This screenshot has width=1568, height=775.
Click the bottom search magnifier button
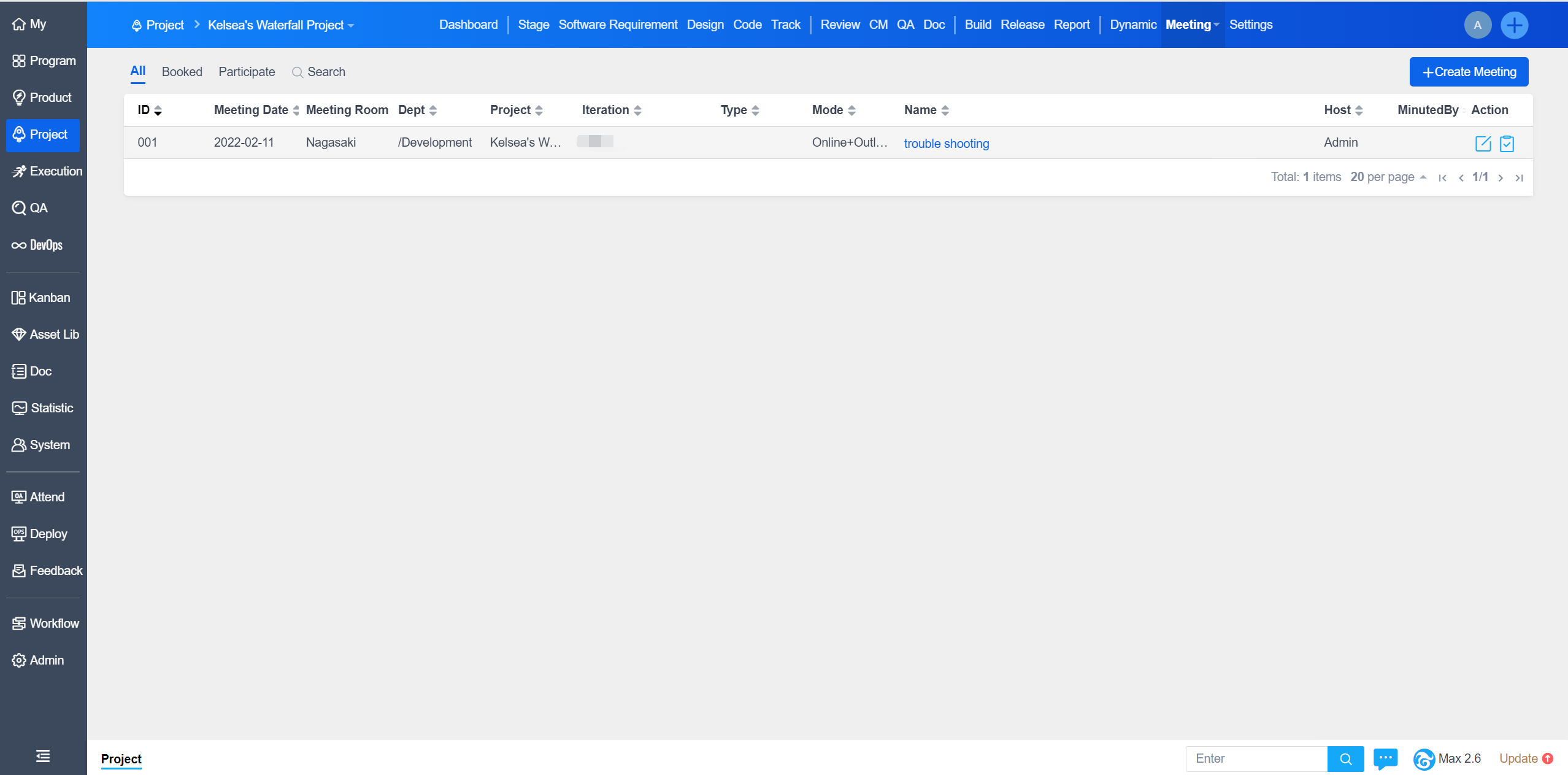[1345, 759]
